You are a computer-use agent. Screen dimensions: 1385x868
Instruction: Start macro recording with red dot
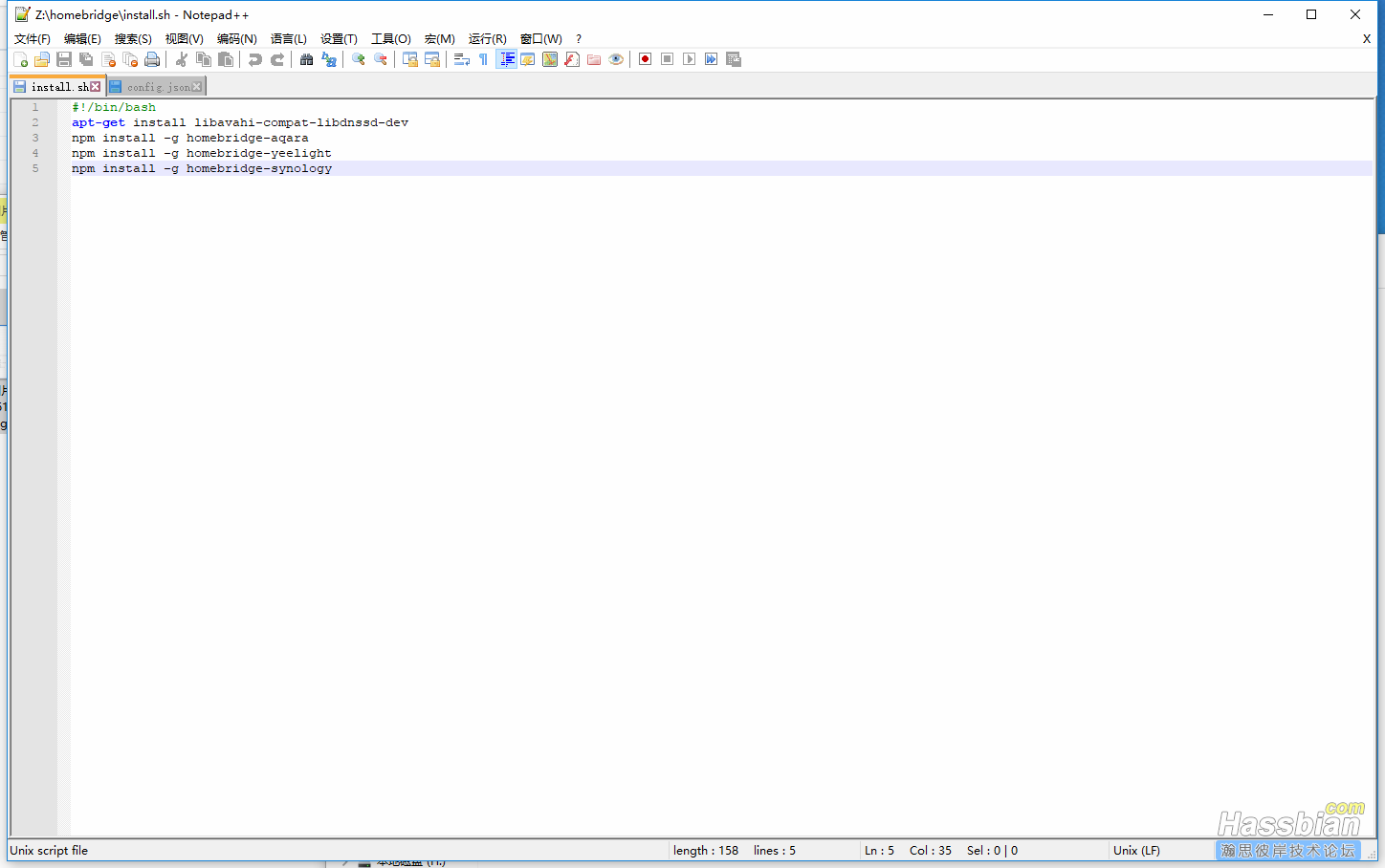tap(646, 59)
